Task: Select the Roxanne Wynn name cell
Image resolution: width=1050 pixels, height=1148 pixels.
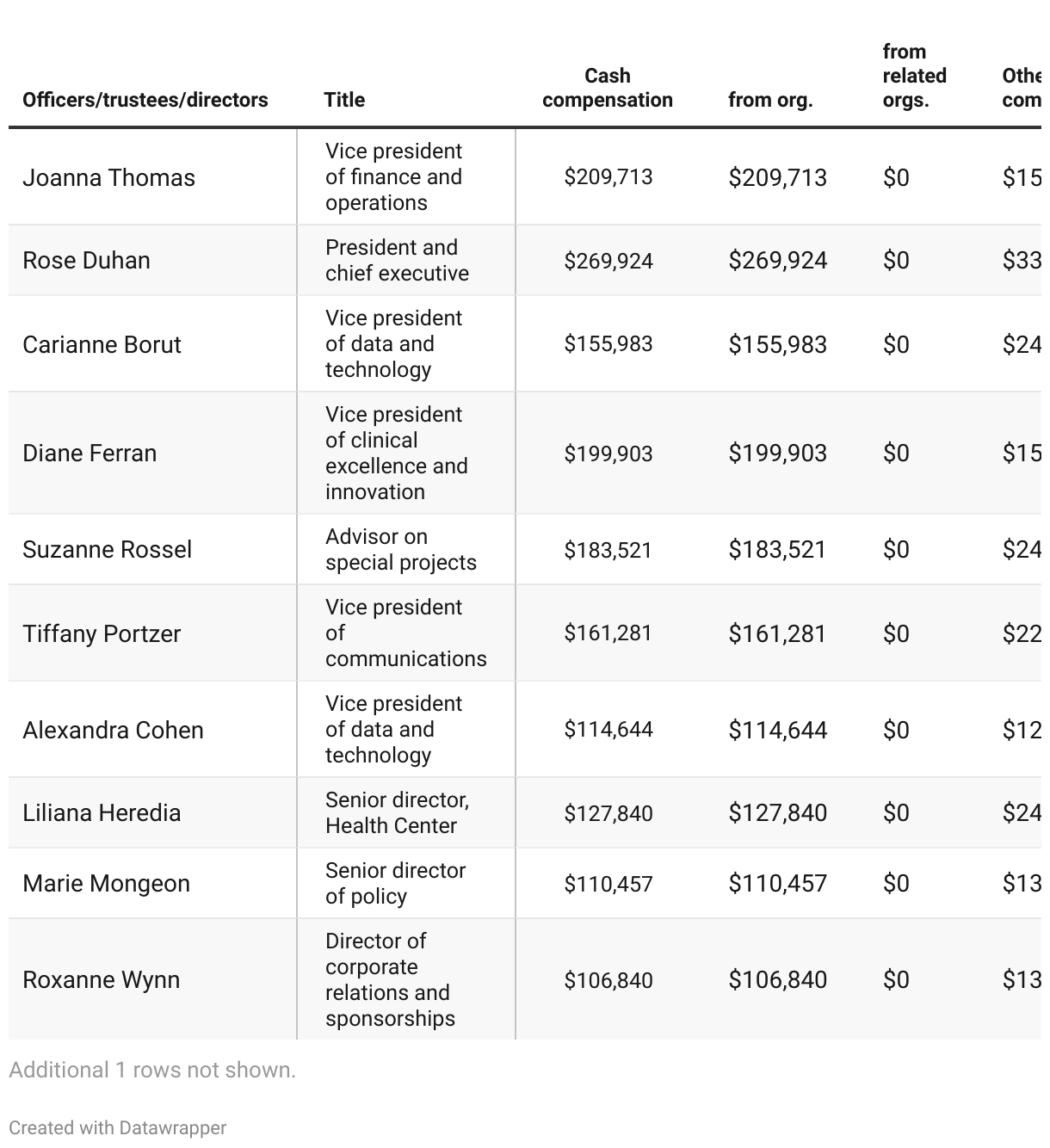Action: pos(101,979)
